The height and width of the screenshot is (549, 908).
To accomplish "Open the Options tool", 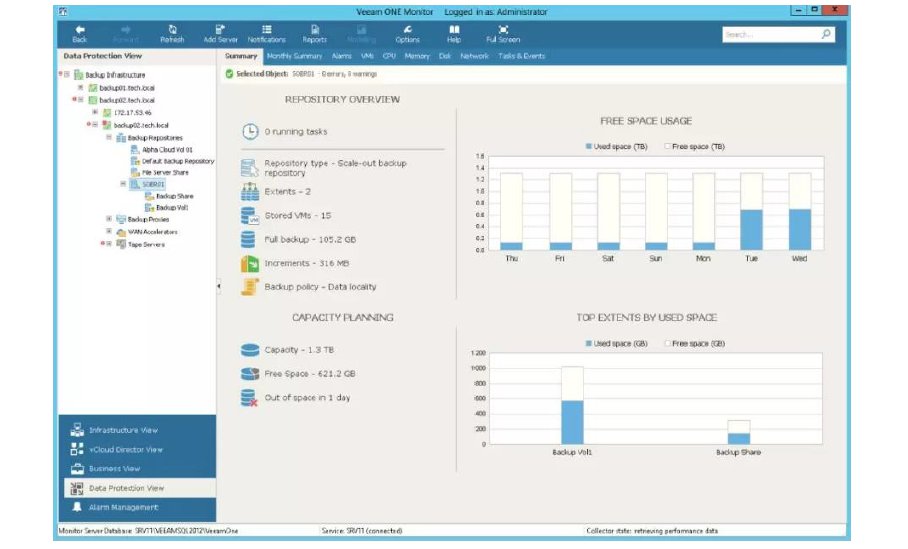I will [407, 34].
